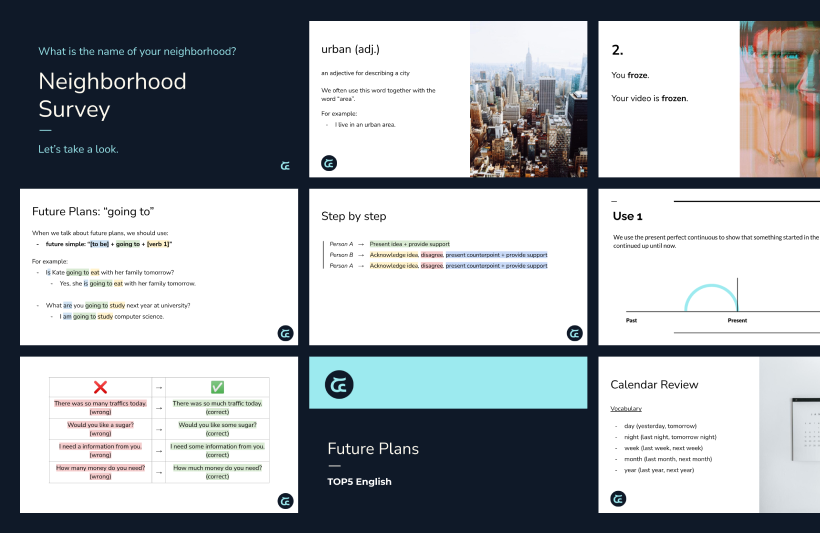Click the "Would you like a sugar?" cell

click(x=100, y=429)
